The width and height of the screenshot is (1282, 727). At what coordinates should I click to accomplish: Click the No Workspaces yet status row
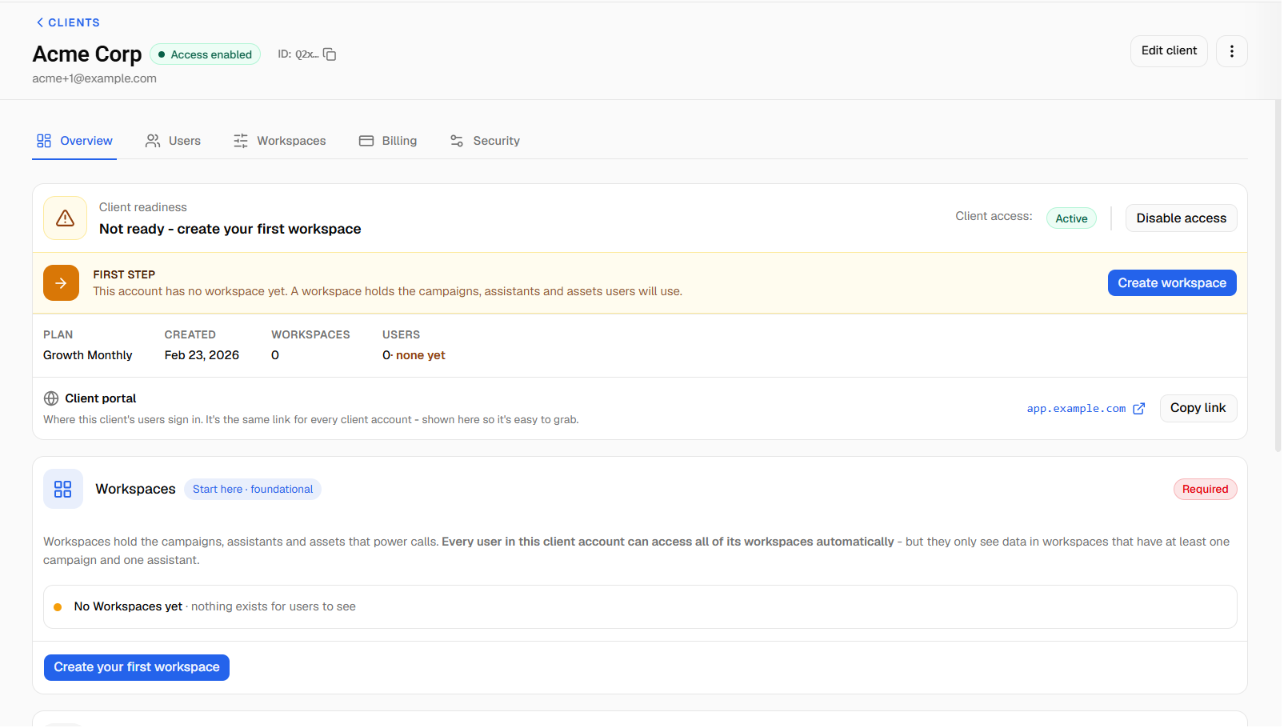[640, 607]
